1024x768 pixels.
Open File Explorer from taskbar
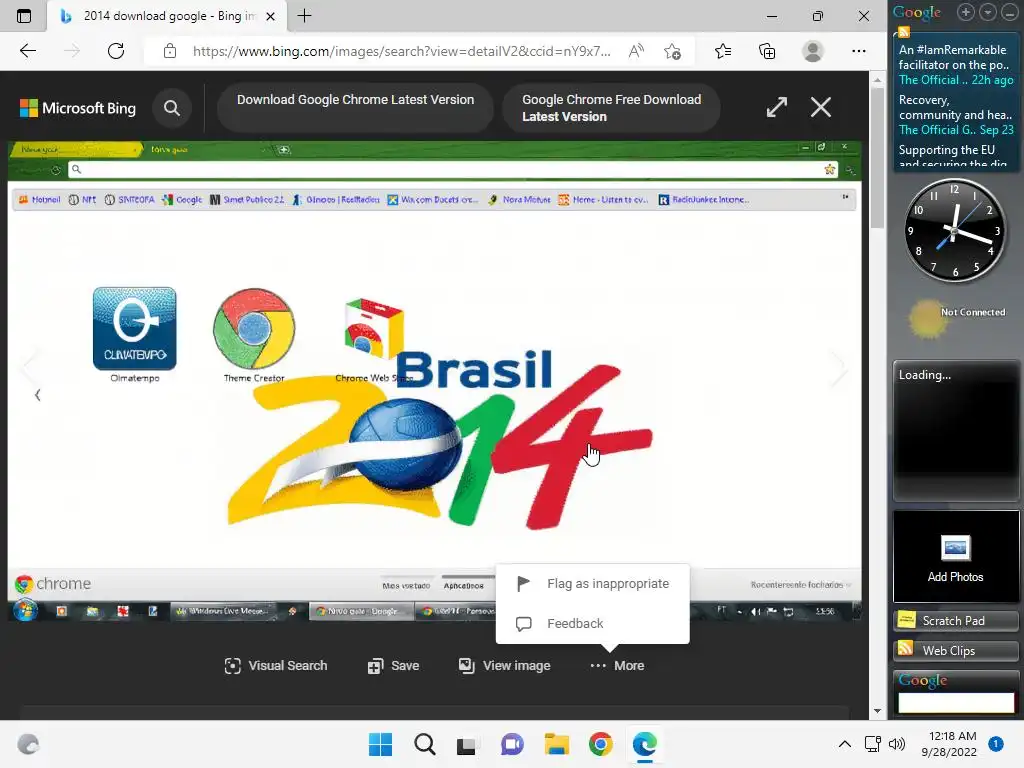pyautogui.click(x=556, y=744)
